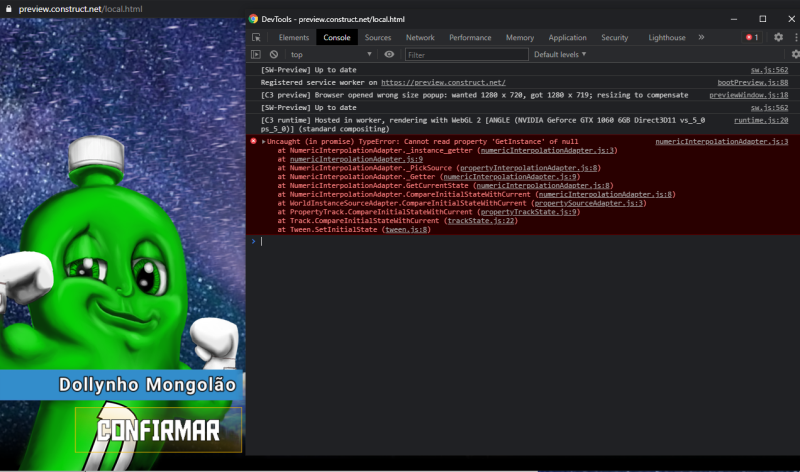The image size is (800, 472).
Task: Click the live expression eye icon
Action: (389, 54)
